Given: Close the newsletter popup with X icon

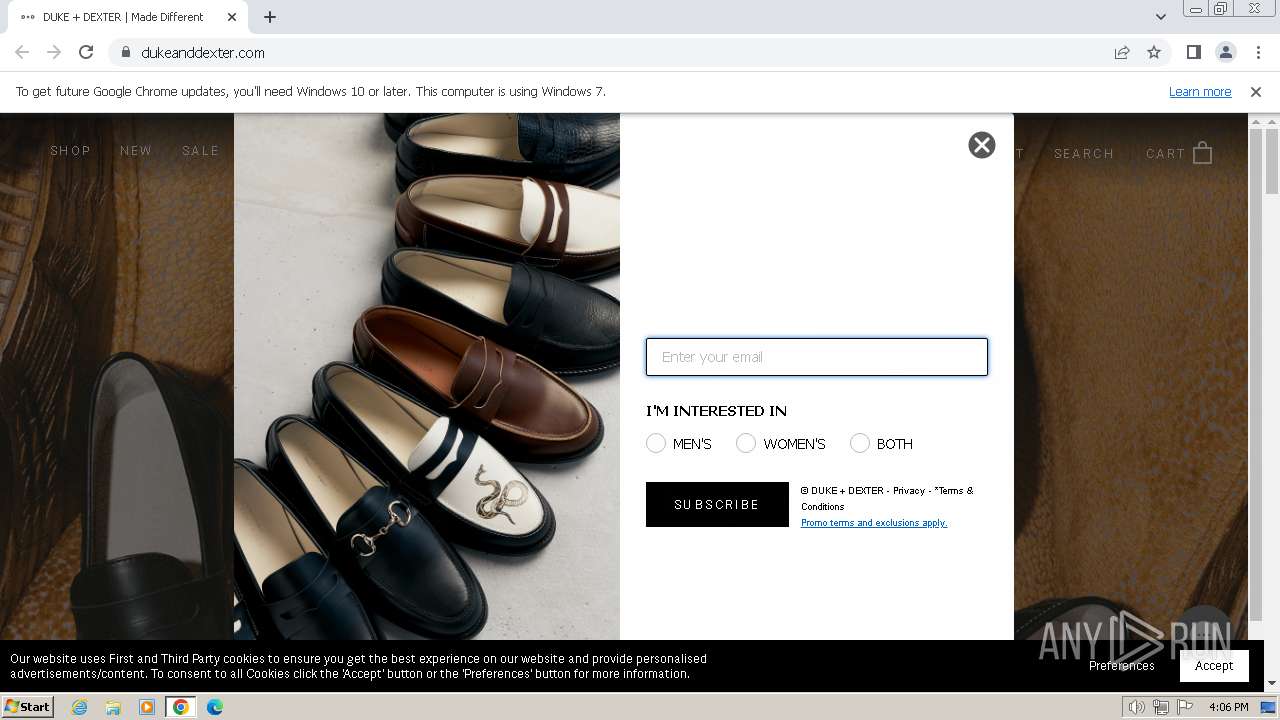Looking at the screenshot, I should [x=982, y=145].
